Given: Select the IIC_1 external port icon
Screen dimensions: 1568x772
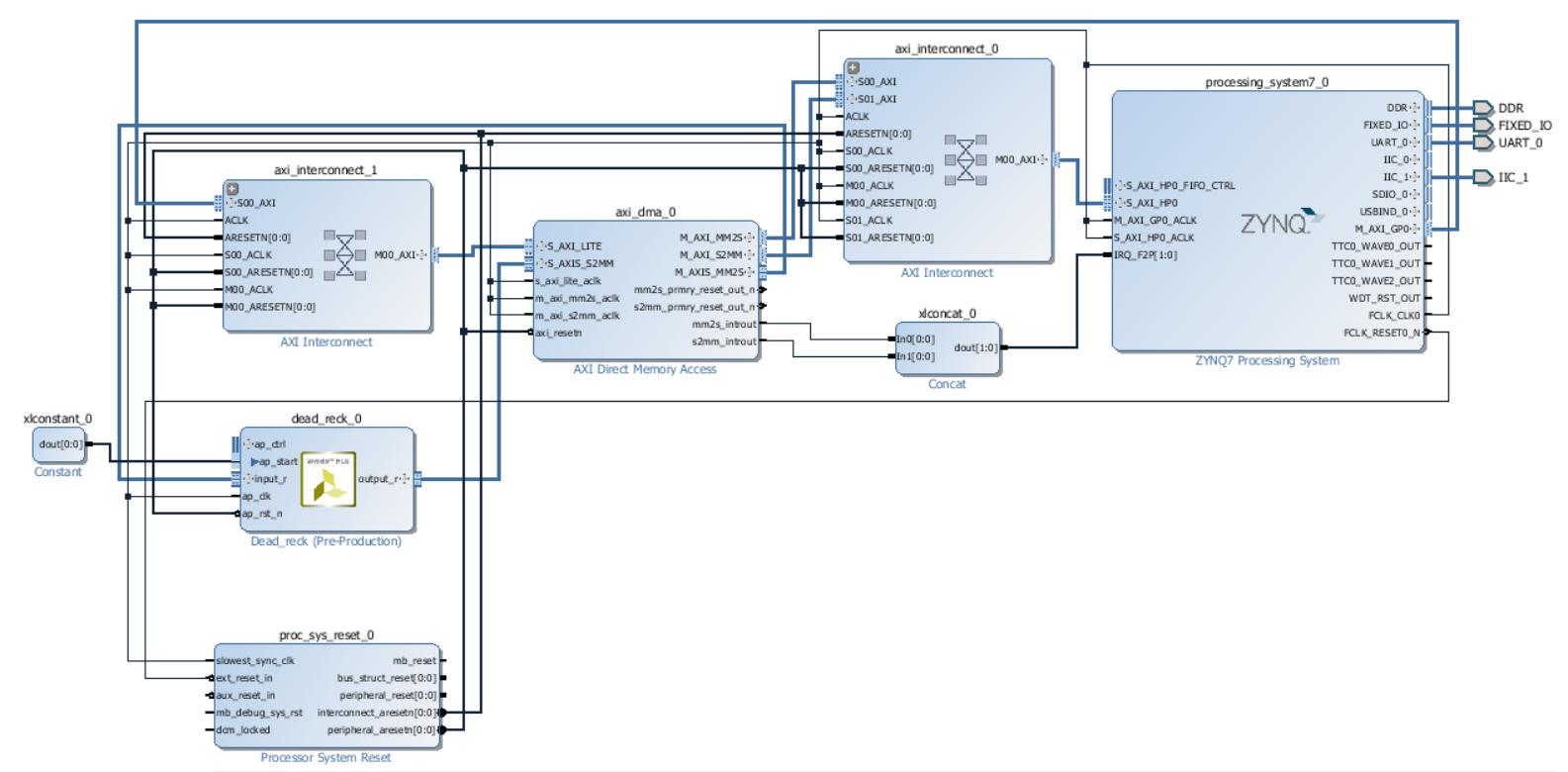Looking at the screenshot, I should point(1483,177).
